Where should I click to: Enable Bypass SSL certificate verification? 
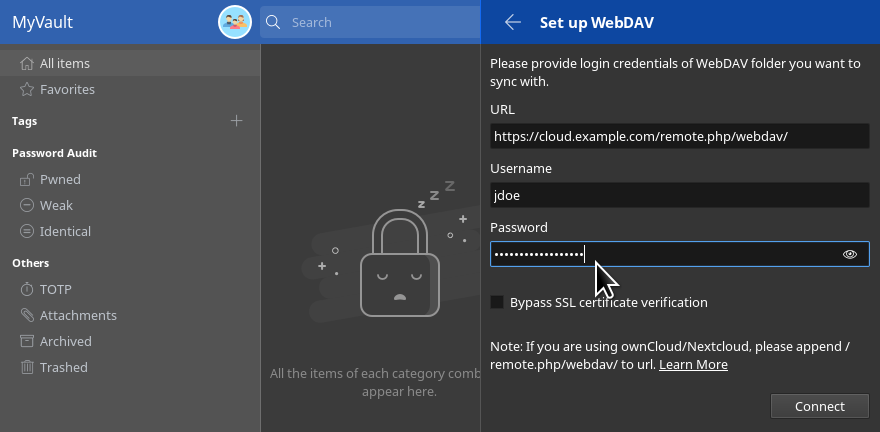497,302
